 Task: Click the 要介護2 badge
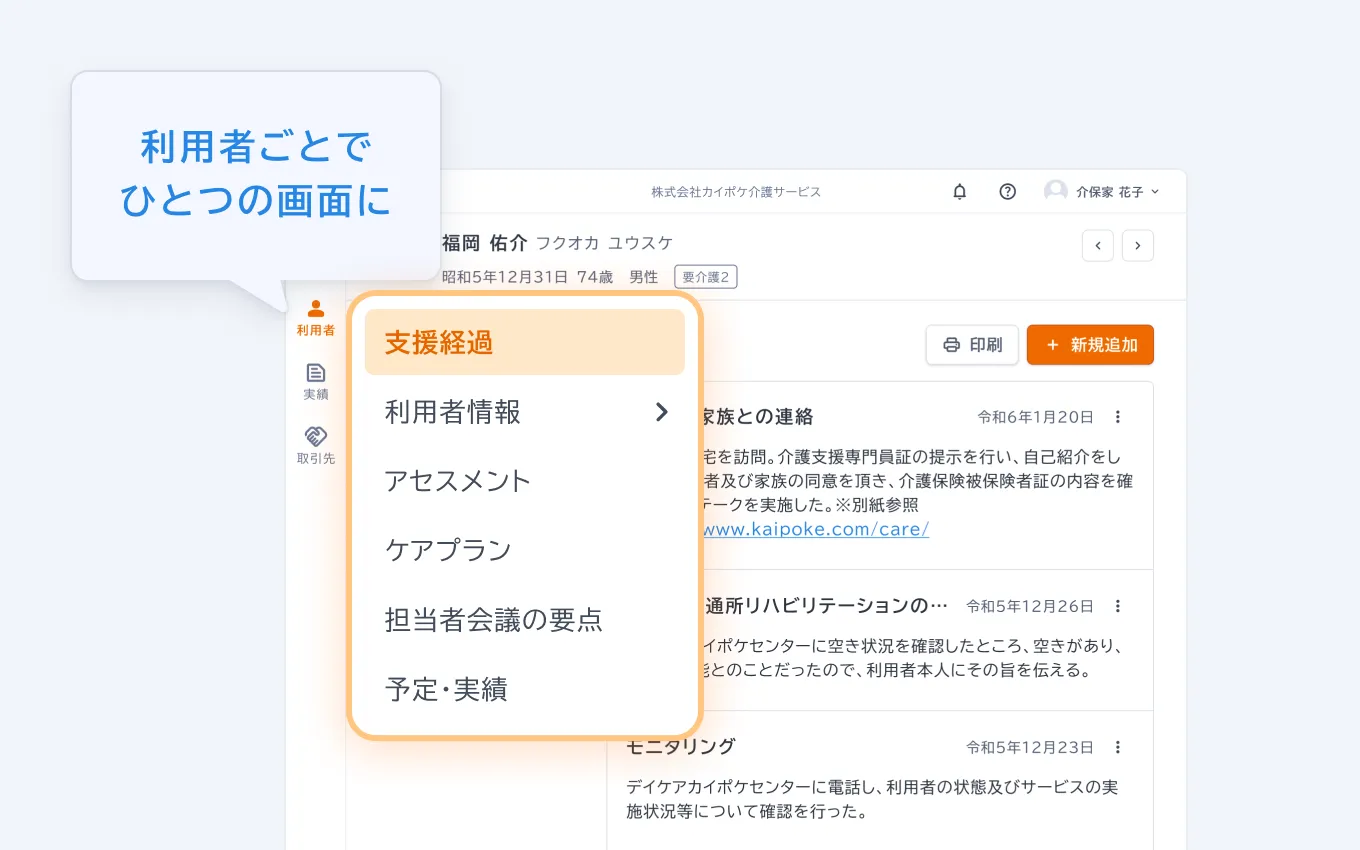(706, 277)
